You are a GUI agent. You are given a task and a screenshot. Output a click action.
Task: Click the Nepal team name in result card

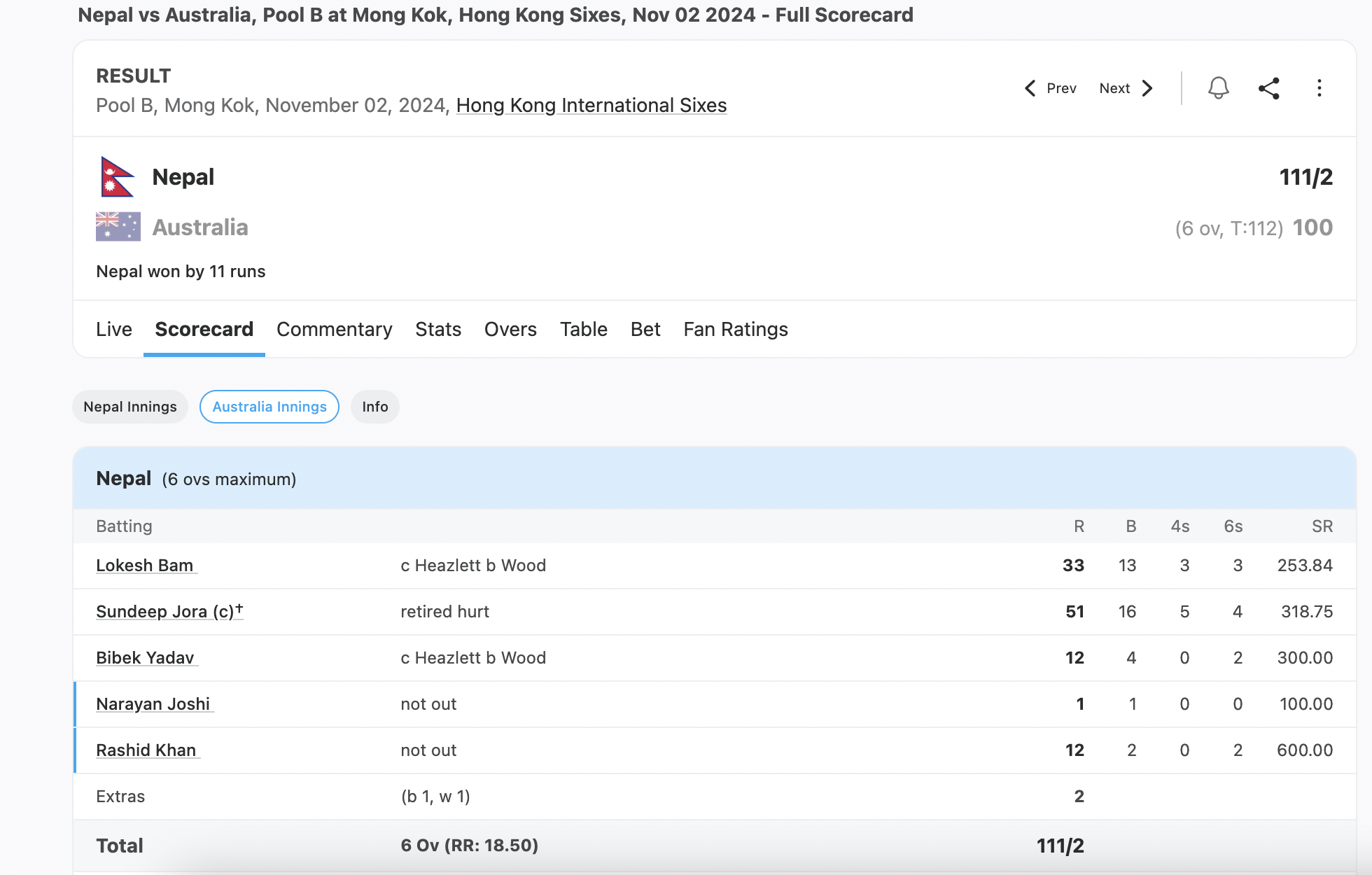point(183,177)
